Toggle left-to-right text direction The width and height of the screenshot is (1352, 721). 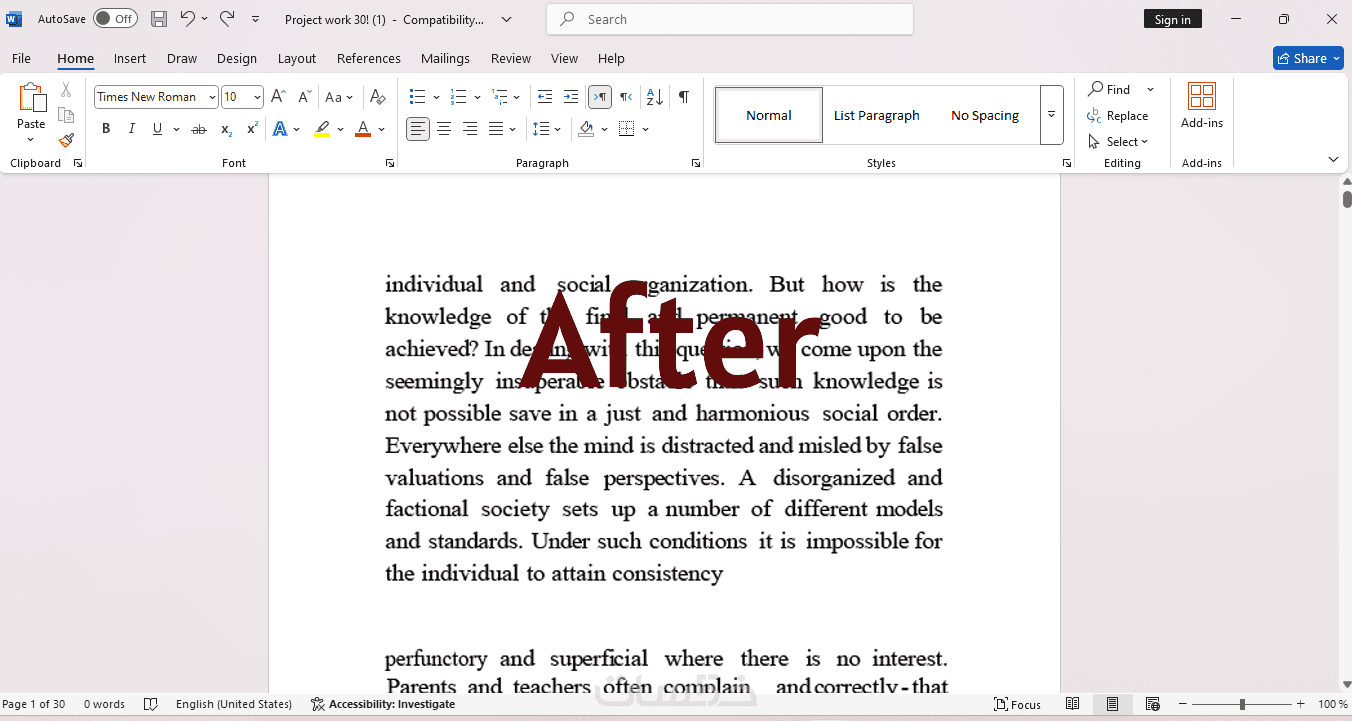[x=600, y=97]
